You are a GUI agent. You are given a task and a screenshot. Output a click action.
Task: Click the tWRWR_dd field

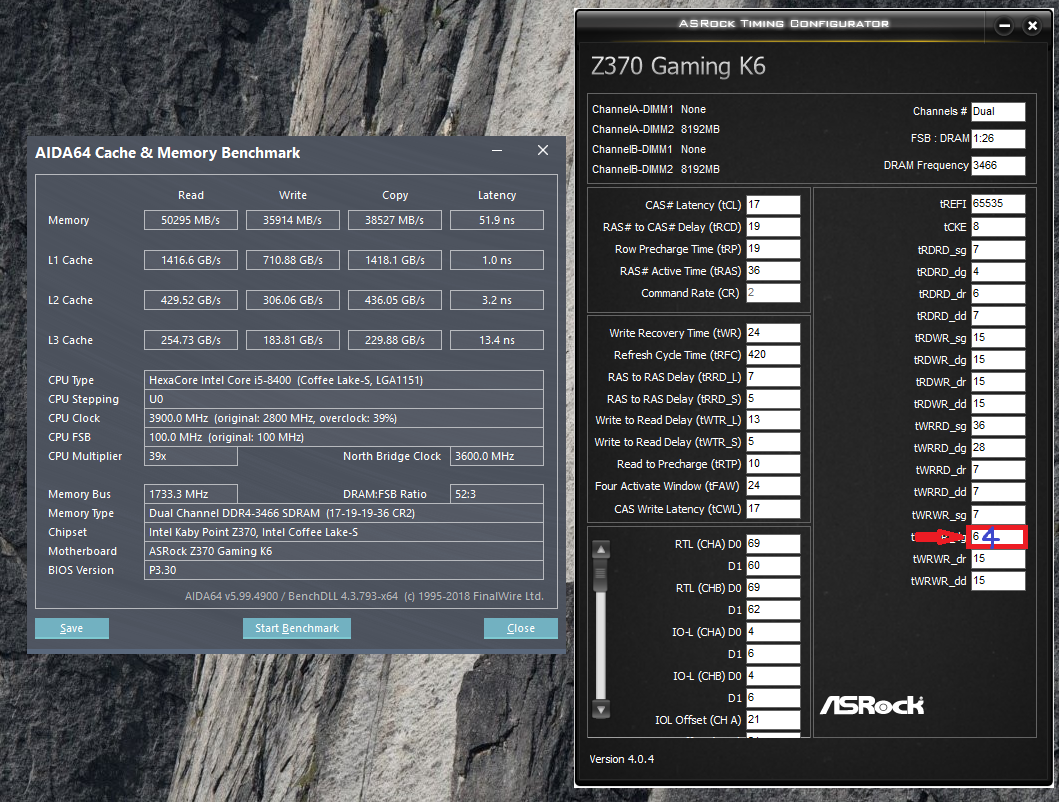pyautogui.click(x=998, y=580)
